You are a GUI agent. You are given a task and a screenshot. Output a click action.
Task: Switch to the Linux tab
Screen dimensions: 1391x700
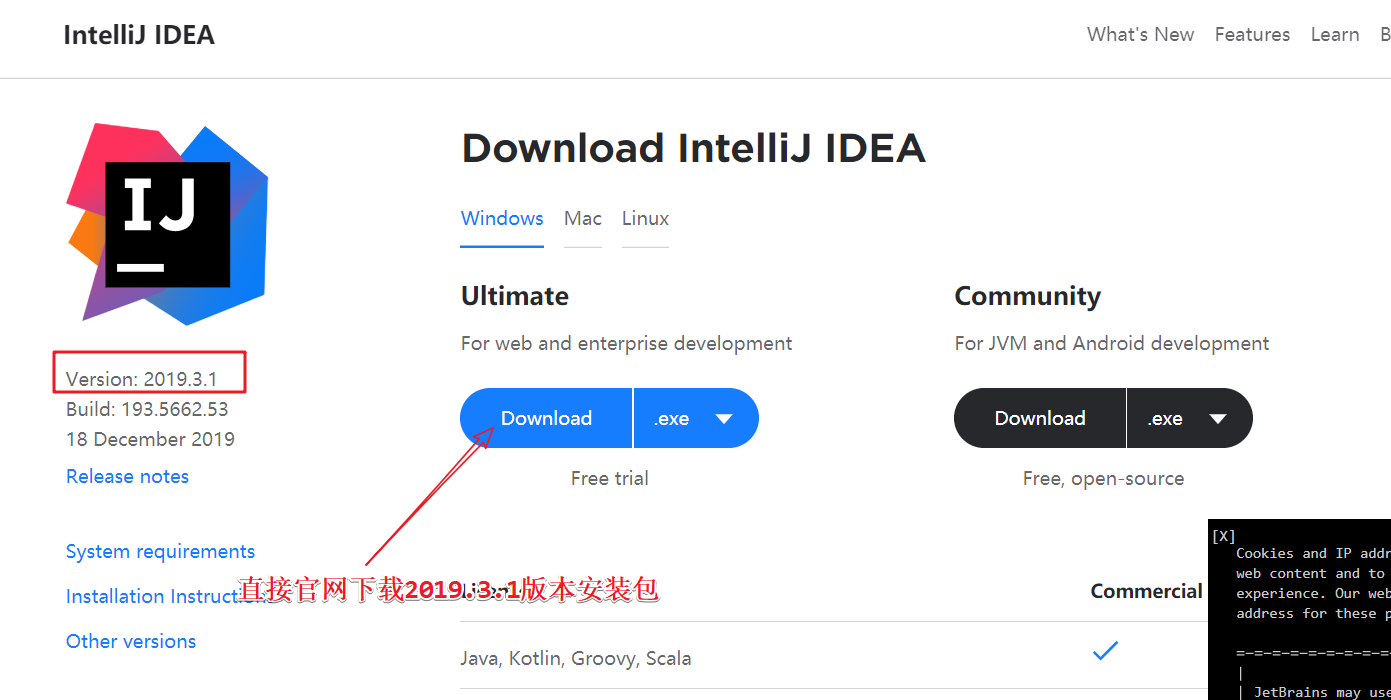point(645,219)
